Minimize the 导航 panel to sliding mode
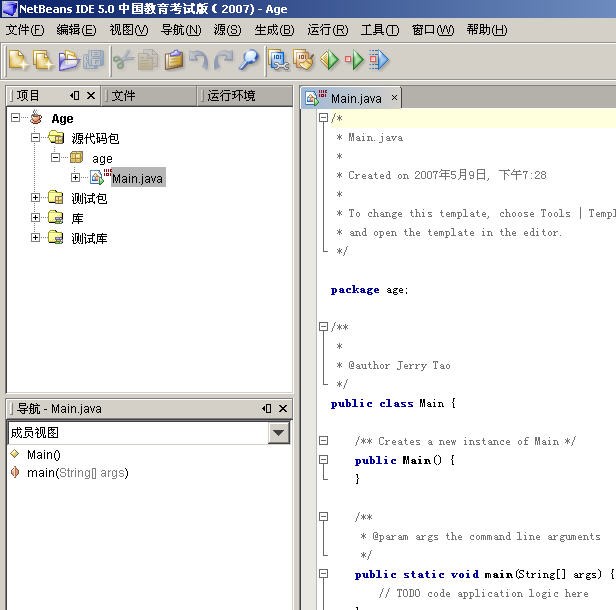The height and width of the screenshot is (610, 616). pos(267,408)
